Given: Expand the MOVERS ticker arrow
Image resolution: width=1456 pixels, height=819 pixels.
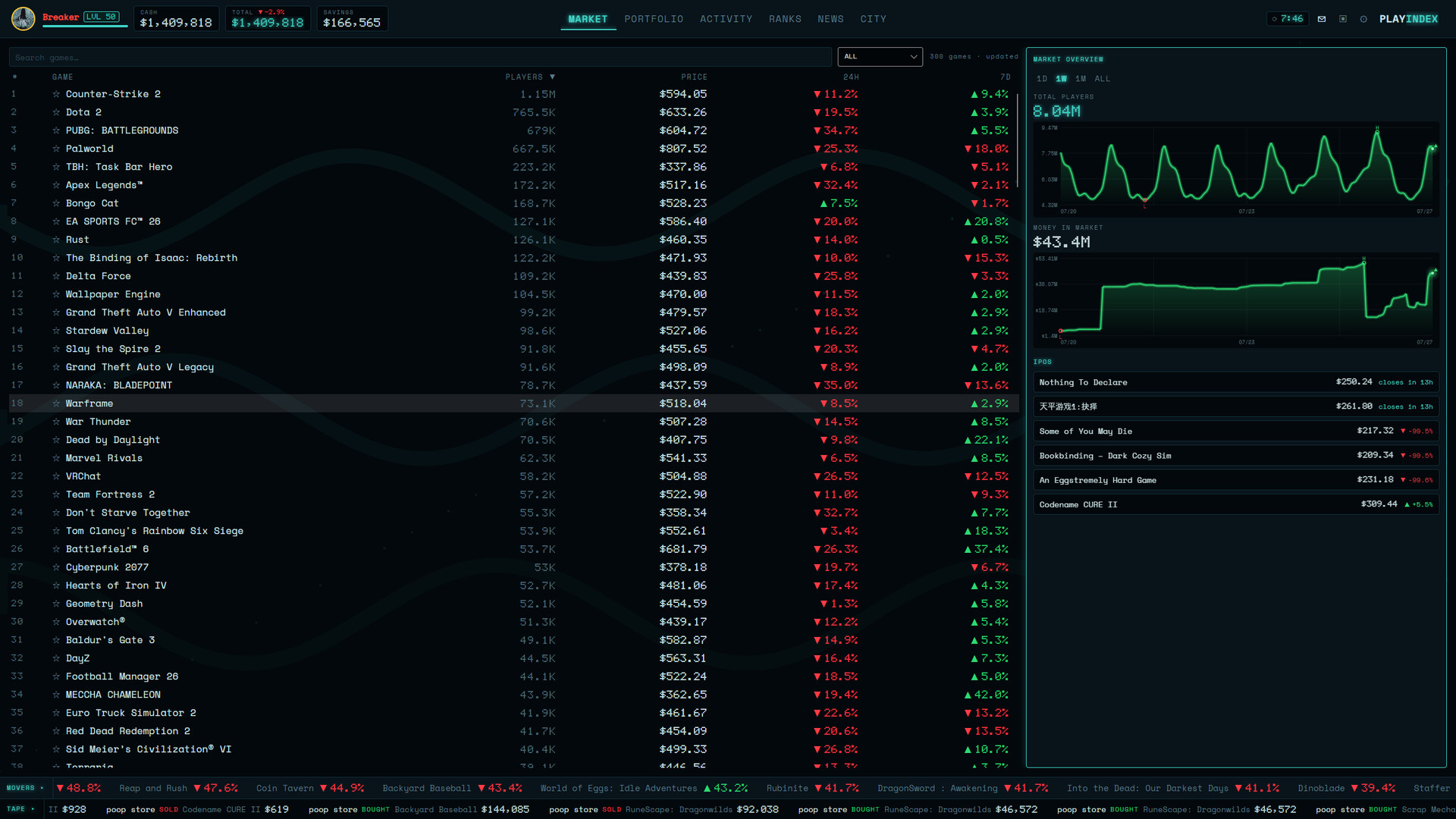Looking at the screenshot, I should pyautogui.click(x=42, y=788).
